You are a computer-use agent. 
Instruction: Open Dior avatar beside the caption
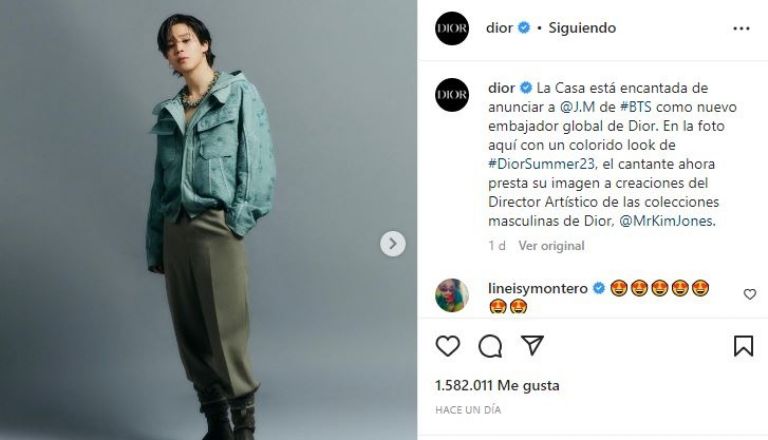(x=452, y=95)
